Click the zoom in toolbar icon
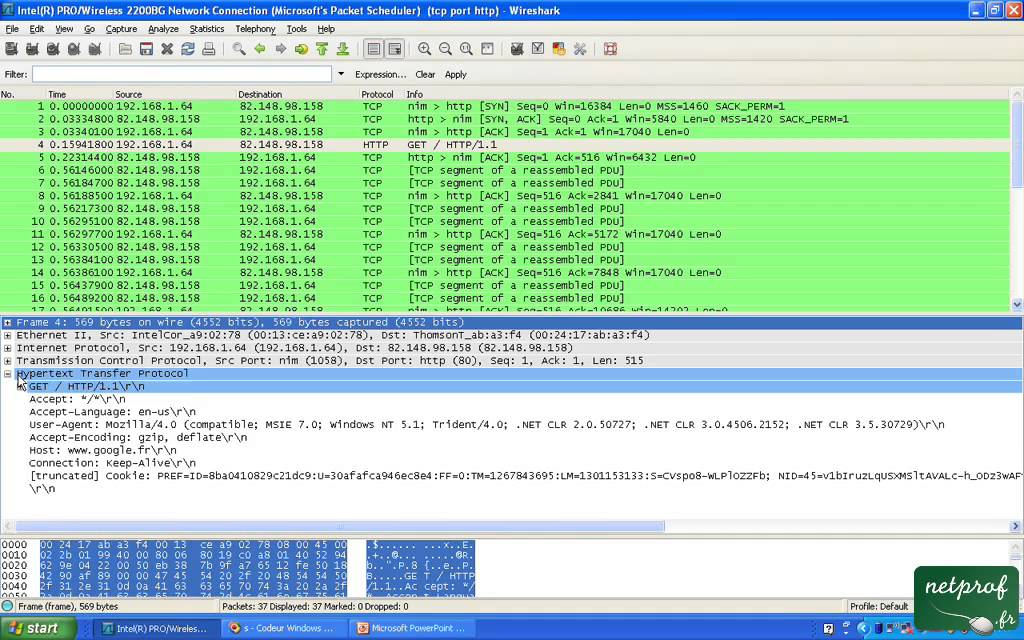1024x640 pixels. coord(424,49)
